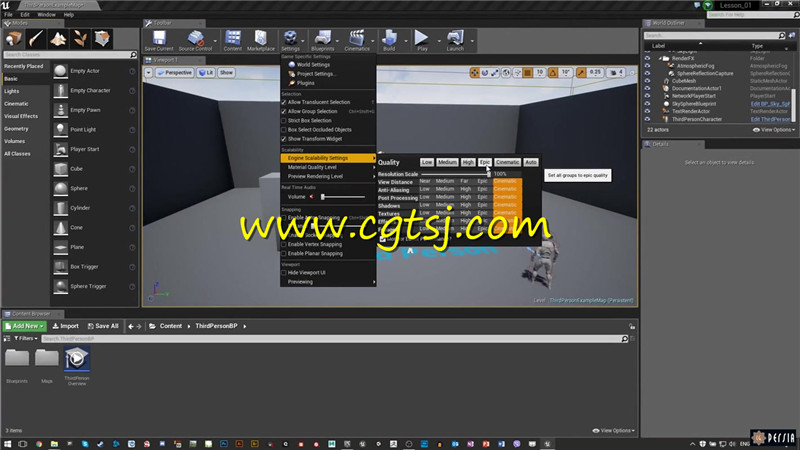Set quality to Cinematic
The image size is (800, 450).
(507, 162)
